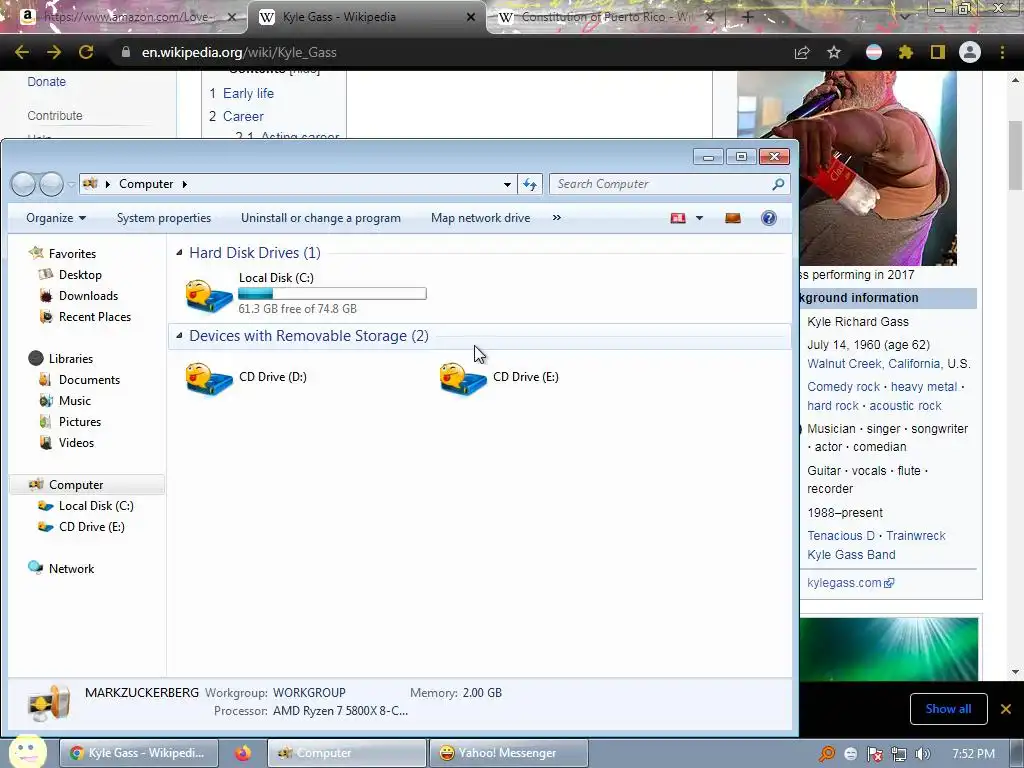1024x768 pixels.
Task: Click the Donate link in Wikipedia sidebar
Action: click(x=46, y=82)
